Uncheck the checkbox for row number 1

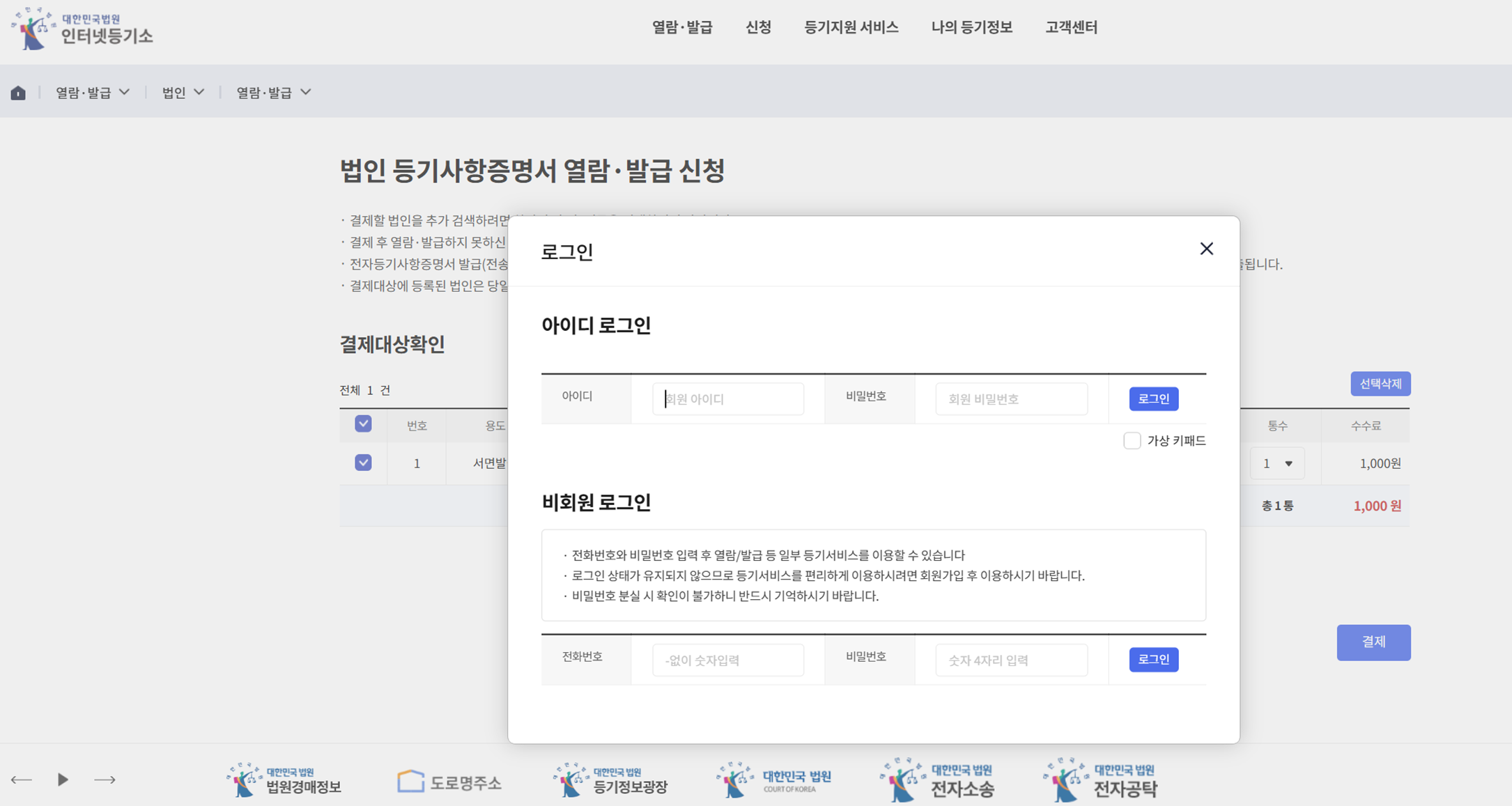click(363, 463)
